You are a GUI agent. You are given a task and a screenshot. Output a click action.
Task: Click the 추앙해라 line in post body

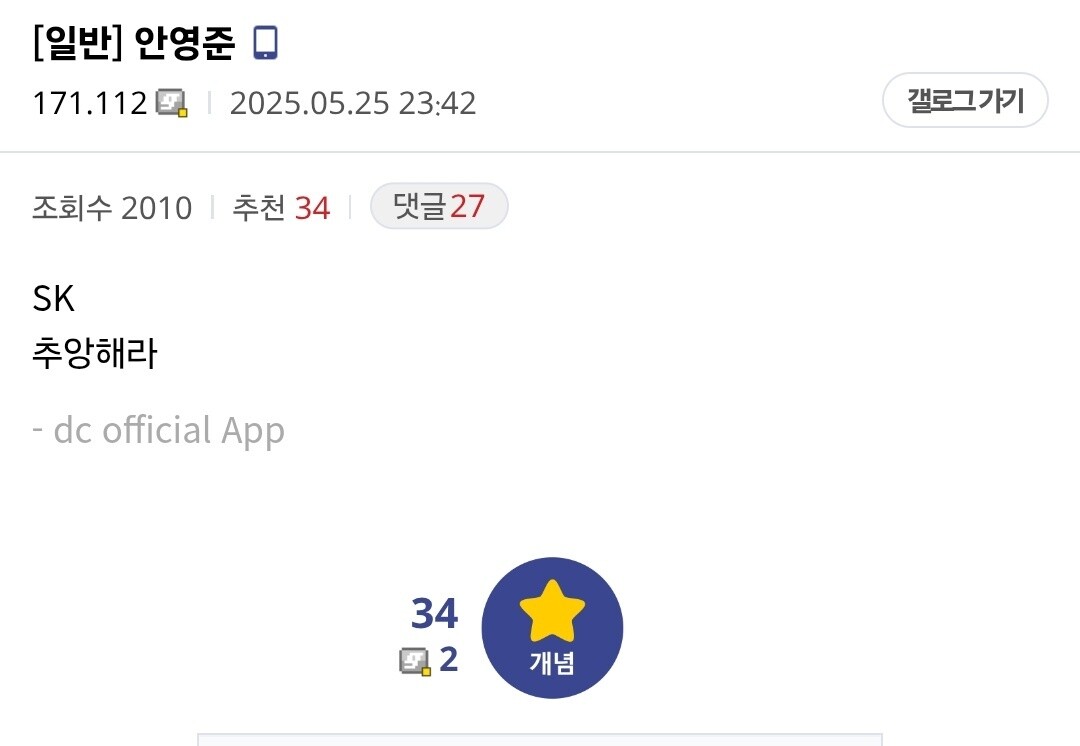[95, 353]
